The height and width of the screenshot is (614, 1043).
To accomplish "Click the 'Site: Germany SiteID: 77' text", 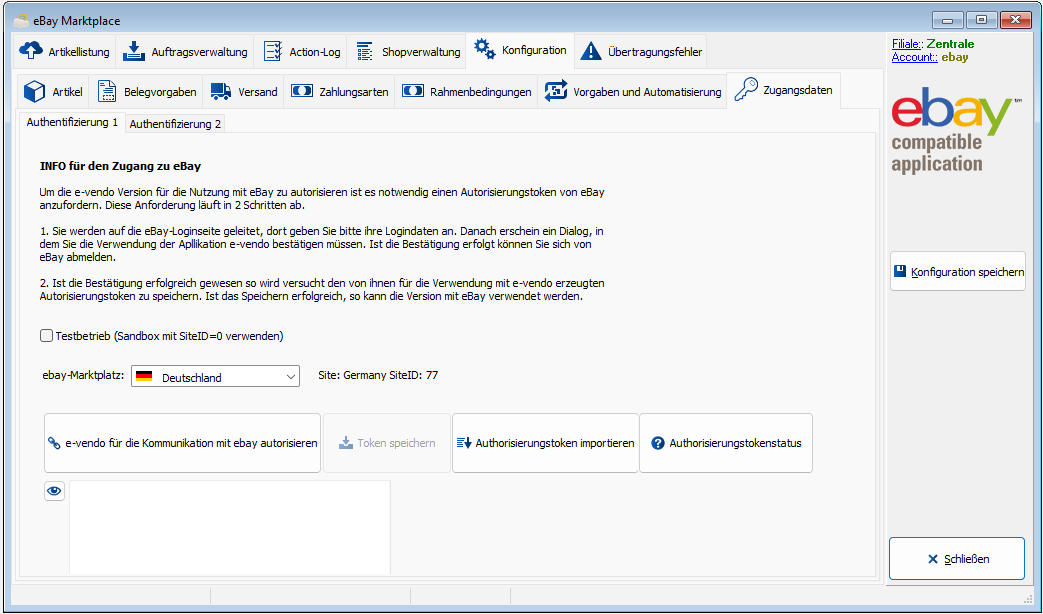I will [378, 375].
